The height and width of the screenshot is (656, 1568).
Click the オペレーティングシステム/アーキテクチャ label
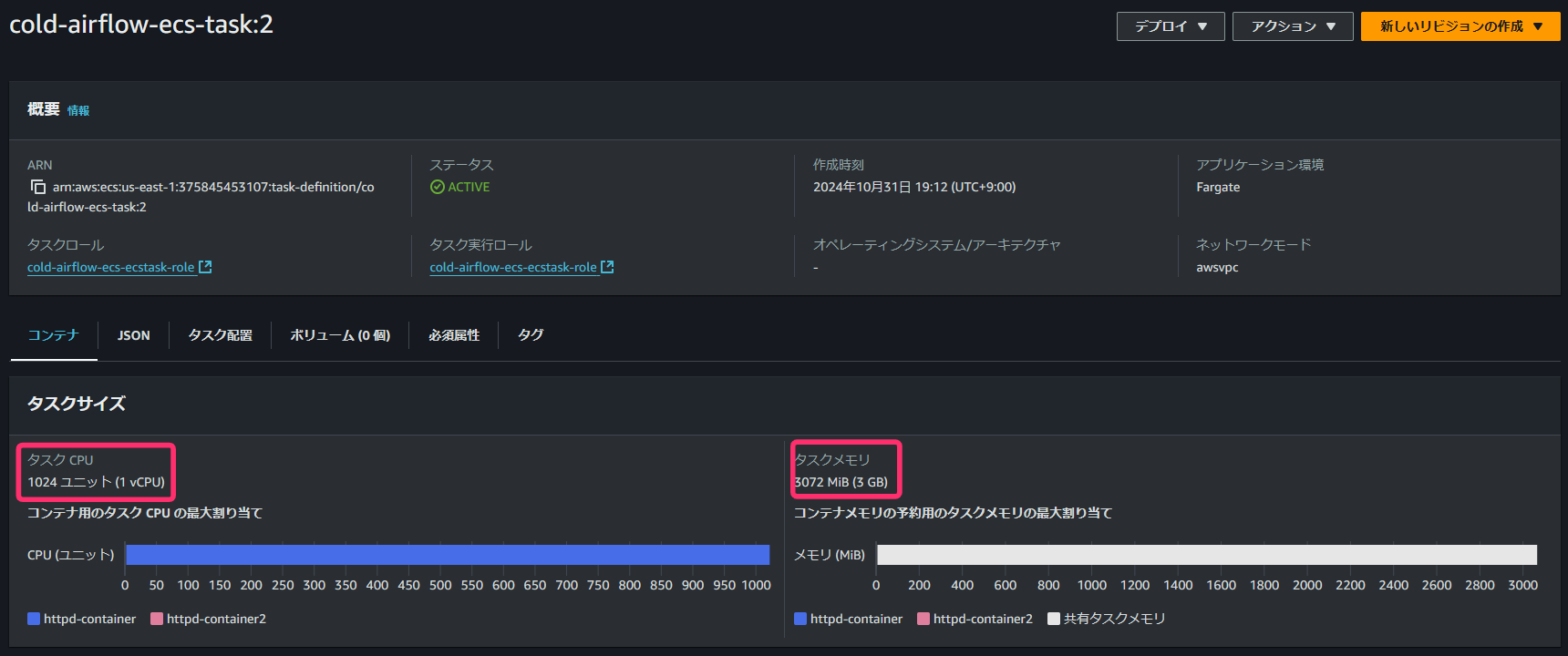point(937,245)
